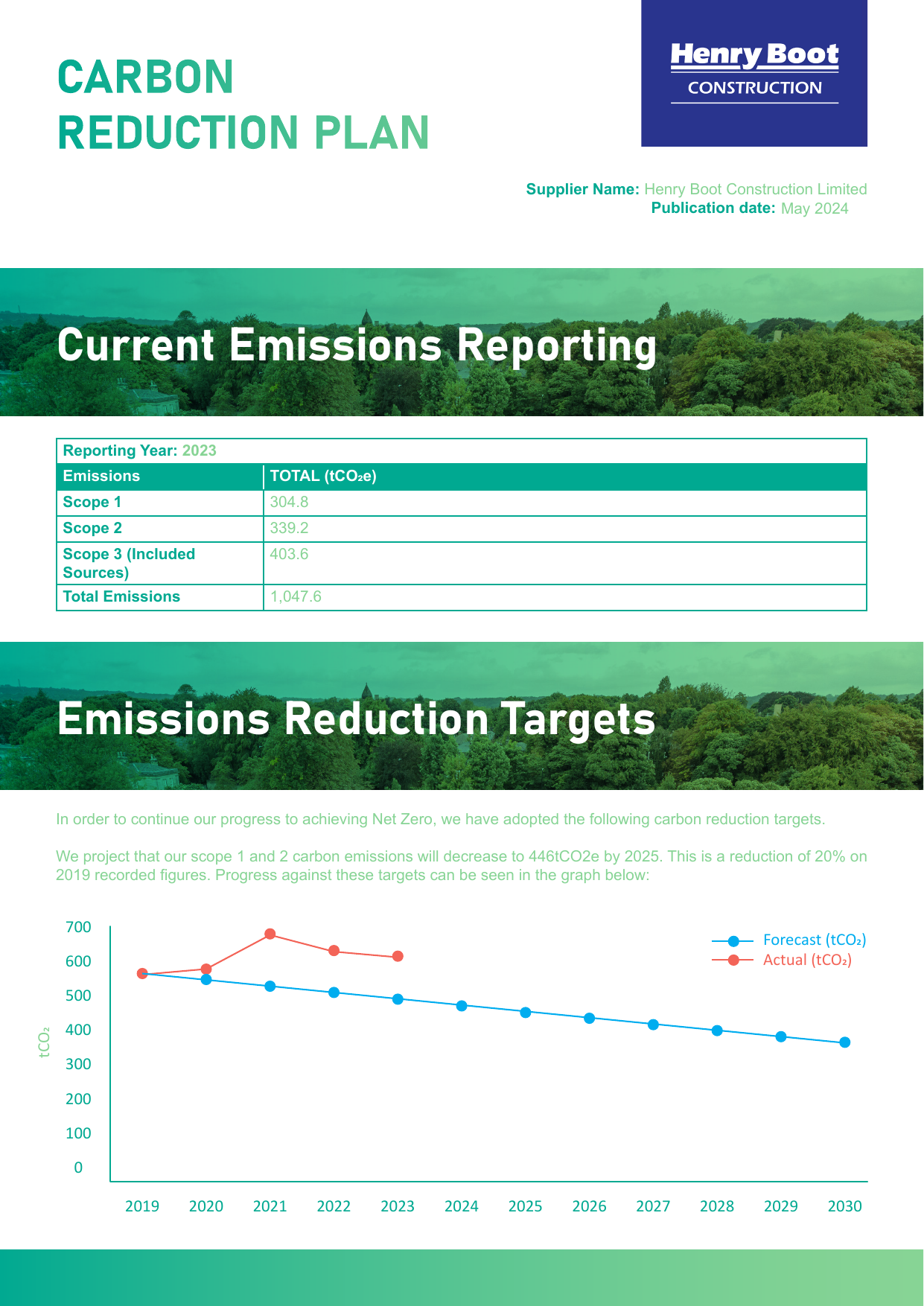The height and width of the screenshot is (1306, 924).
Task: Click the blue Forecast point for 2023
Action: click(398, 999)
